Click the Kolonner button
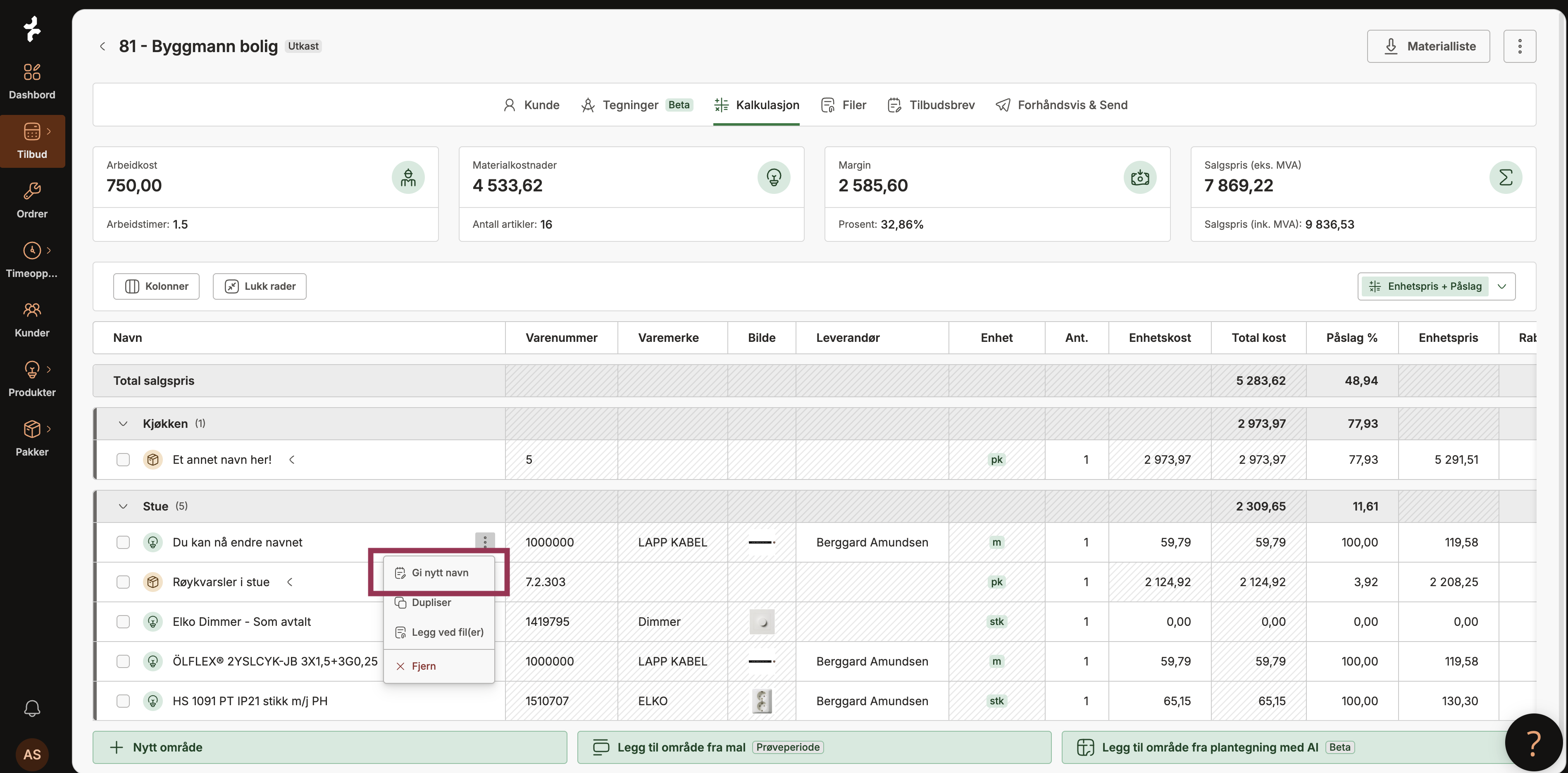1568x773 pixels. [157, 286]
